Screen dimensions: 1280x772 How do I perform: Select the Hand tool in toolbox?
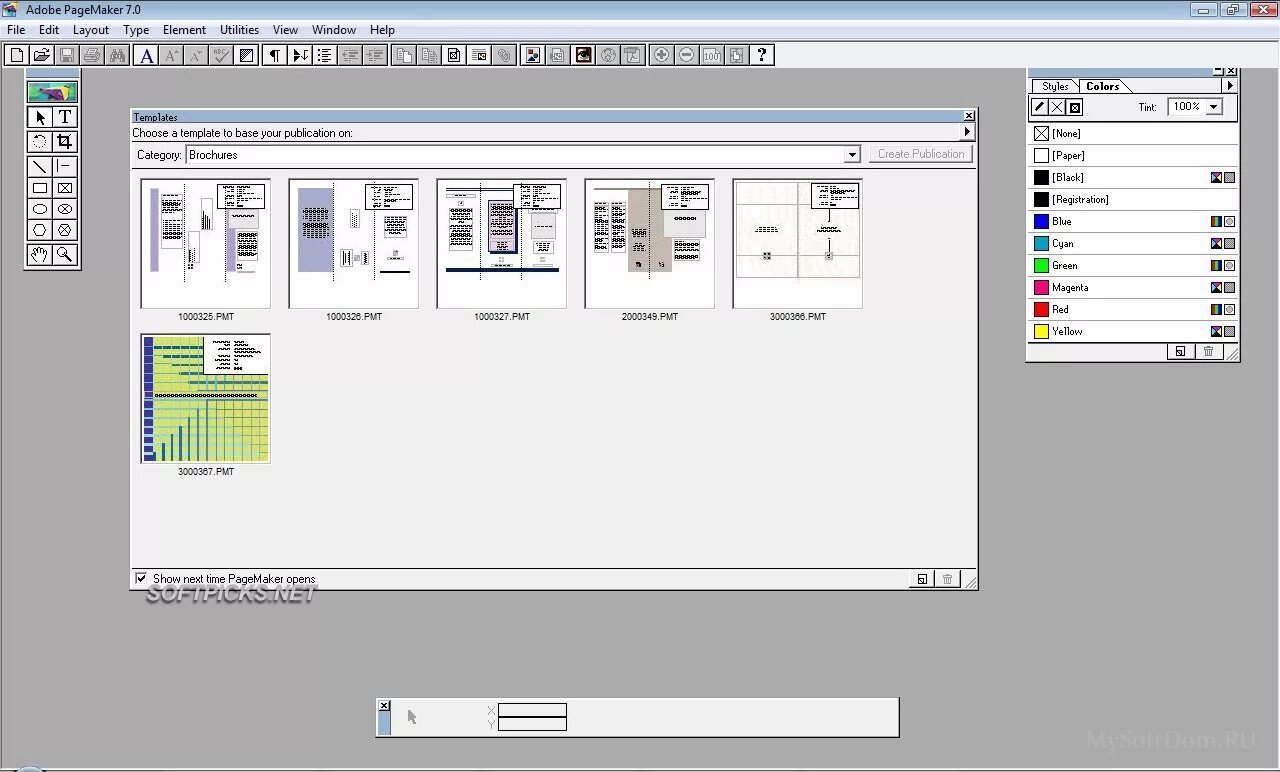click(x=40, y=255)
